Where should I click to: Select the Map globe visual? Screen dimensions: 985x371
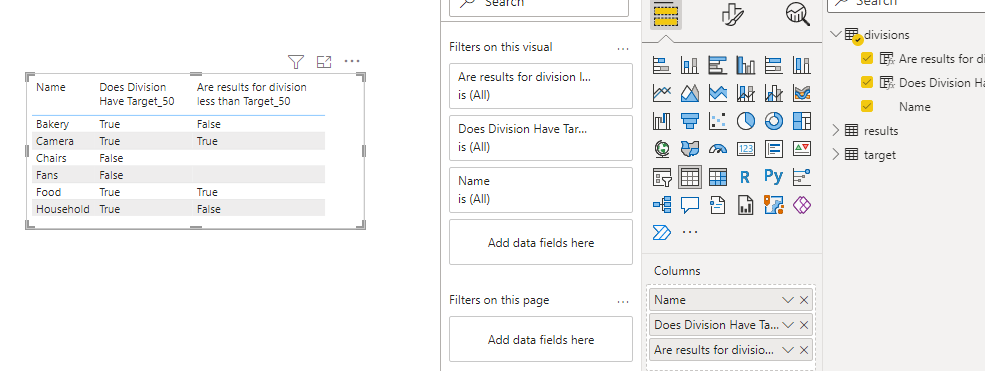(x=661, y=149)
